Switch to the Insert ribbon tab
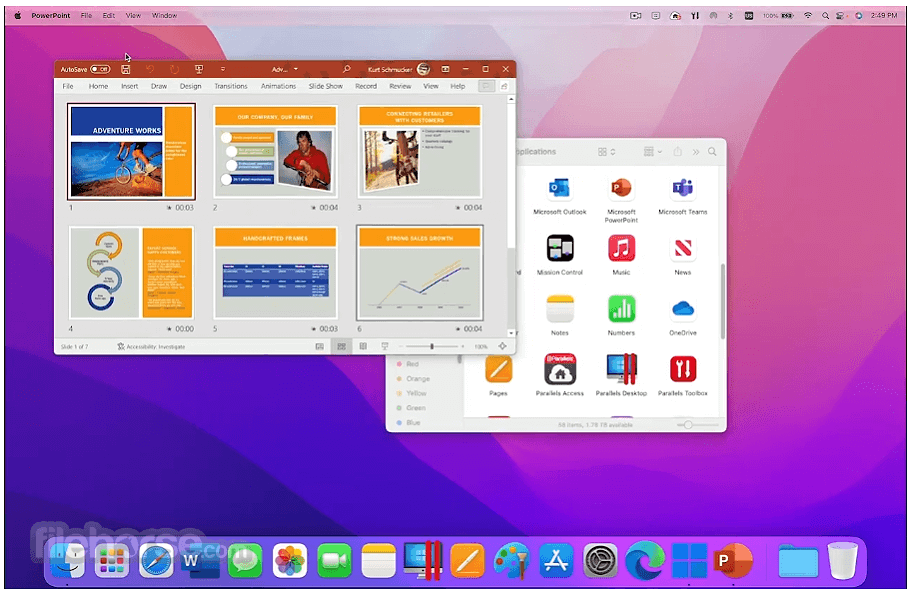 click(130, 86)
